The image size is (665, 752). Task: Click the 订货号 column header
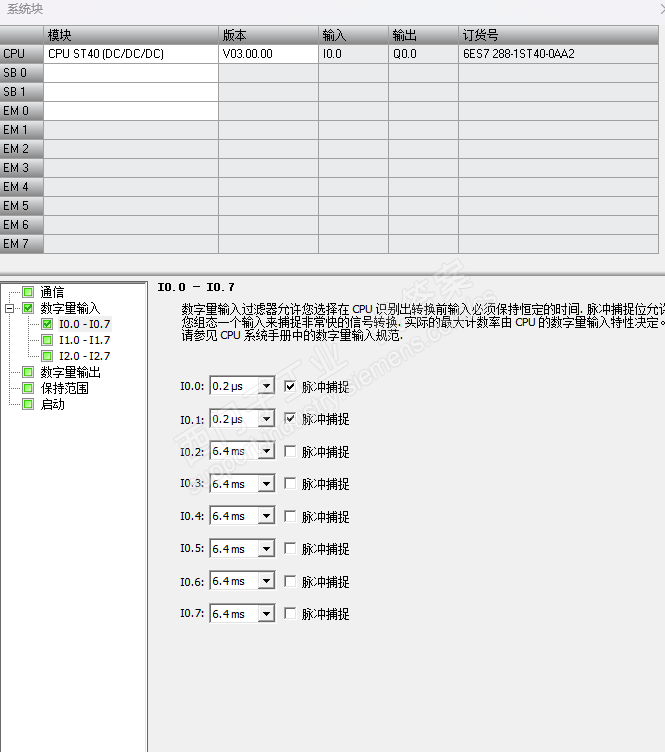point(558,35)
